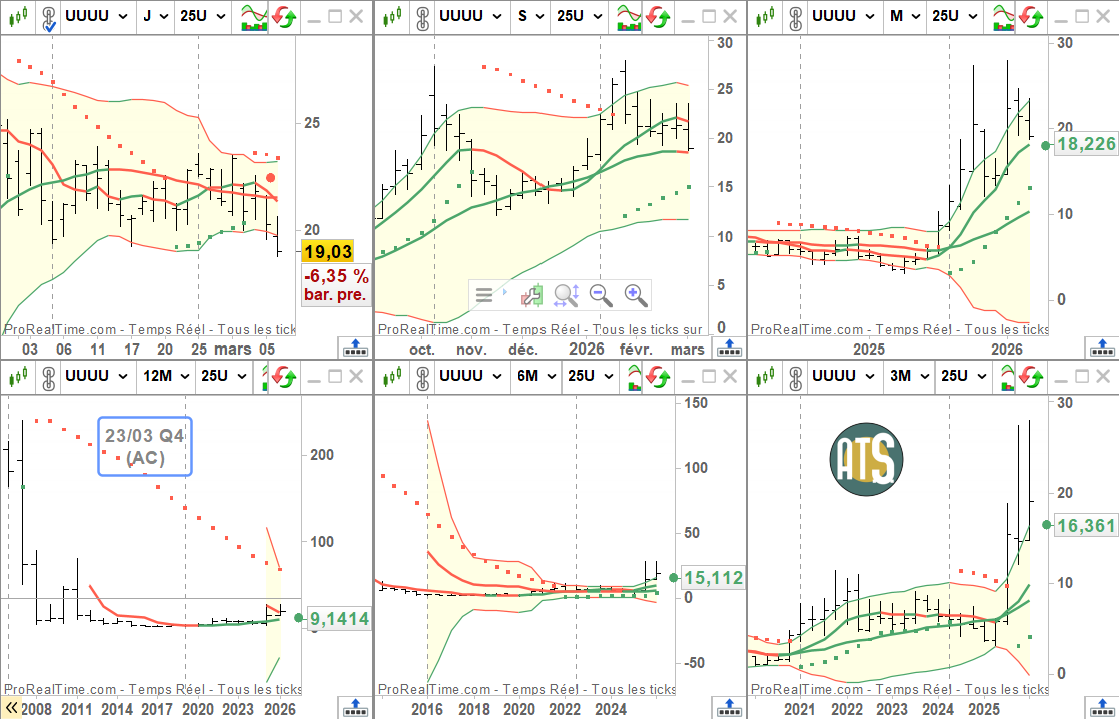Zoom in using the magnifier plus icon
Screen dimensions: 1119x719
coord(635,295)
